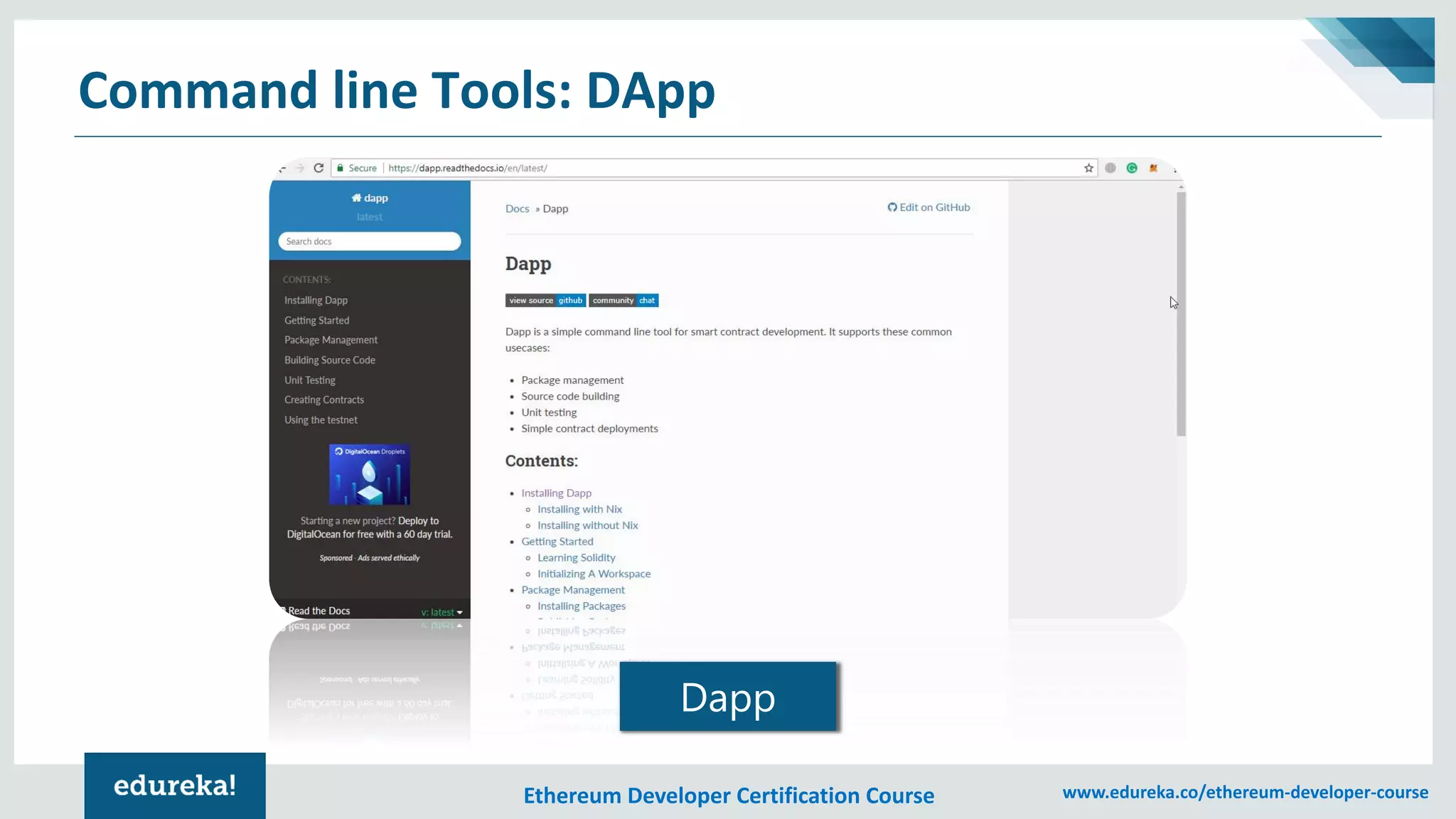Bookmark the page with the star icon
This screenshot has height=819, width=1456.
[1088, 168]
